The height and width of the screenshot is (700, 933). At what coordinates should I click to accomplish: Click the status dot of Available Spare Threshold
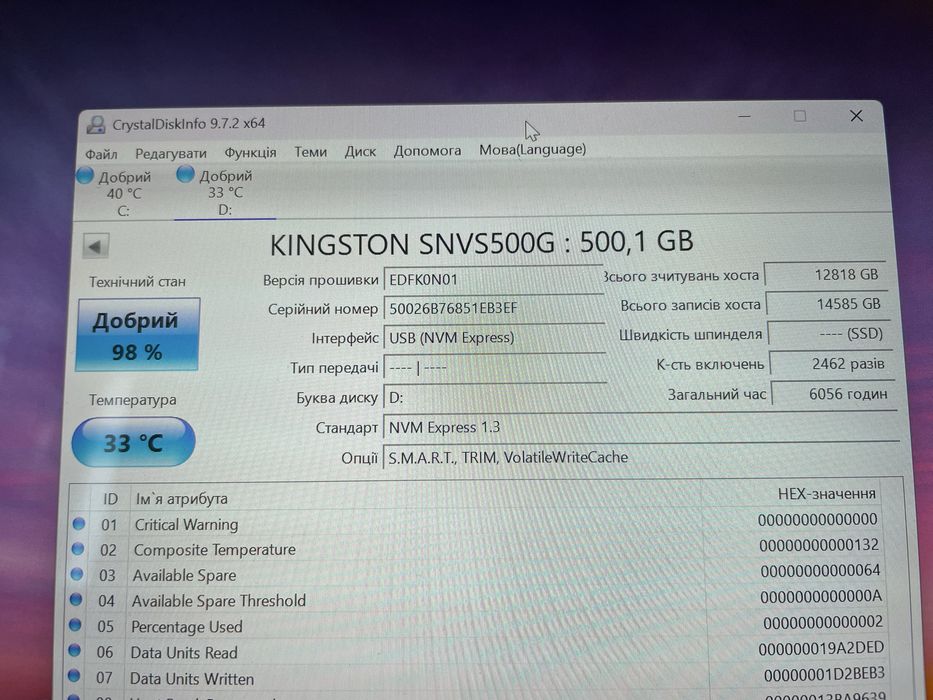(76, 599)
